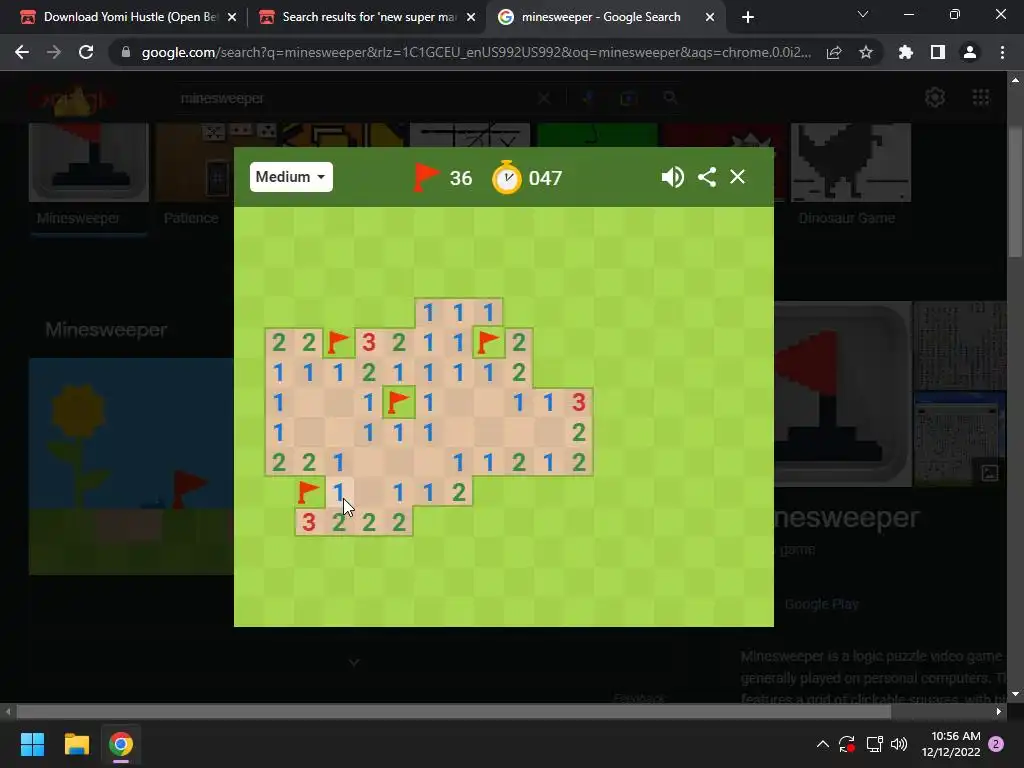Screen dimensions: 1024x768
Task: Open the Extensions puzzle menu
Action: (x=906, y=52)
